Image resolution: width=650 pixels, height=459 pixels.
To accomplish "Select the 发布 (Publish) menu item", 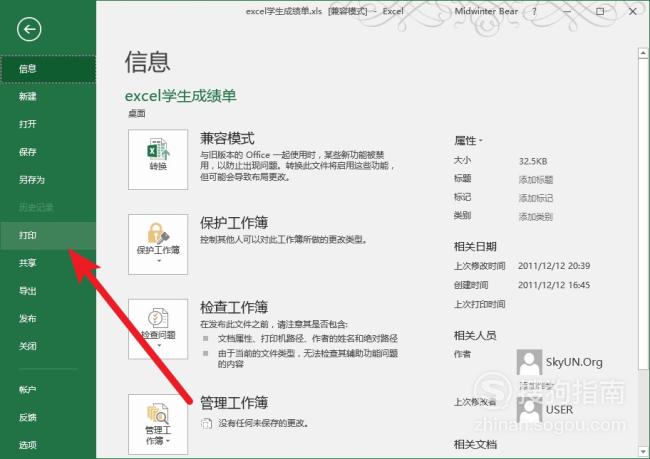I will [48, 318].
